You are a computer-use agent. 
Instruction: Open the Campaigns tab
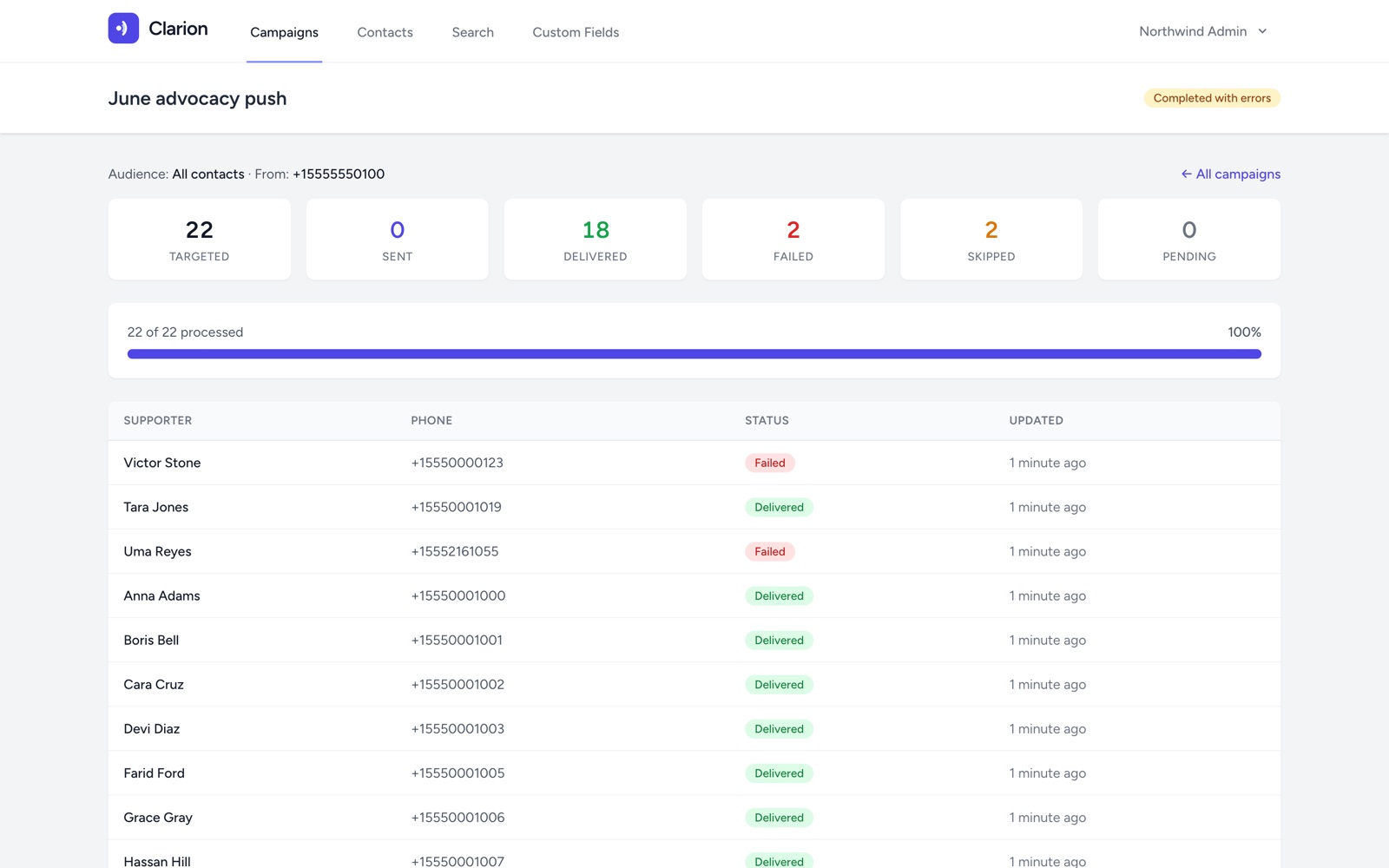[284, 32]
